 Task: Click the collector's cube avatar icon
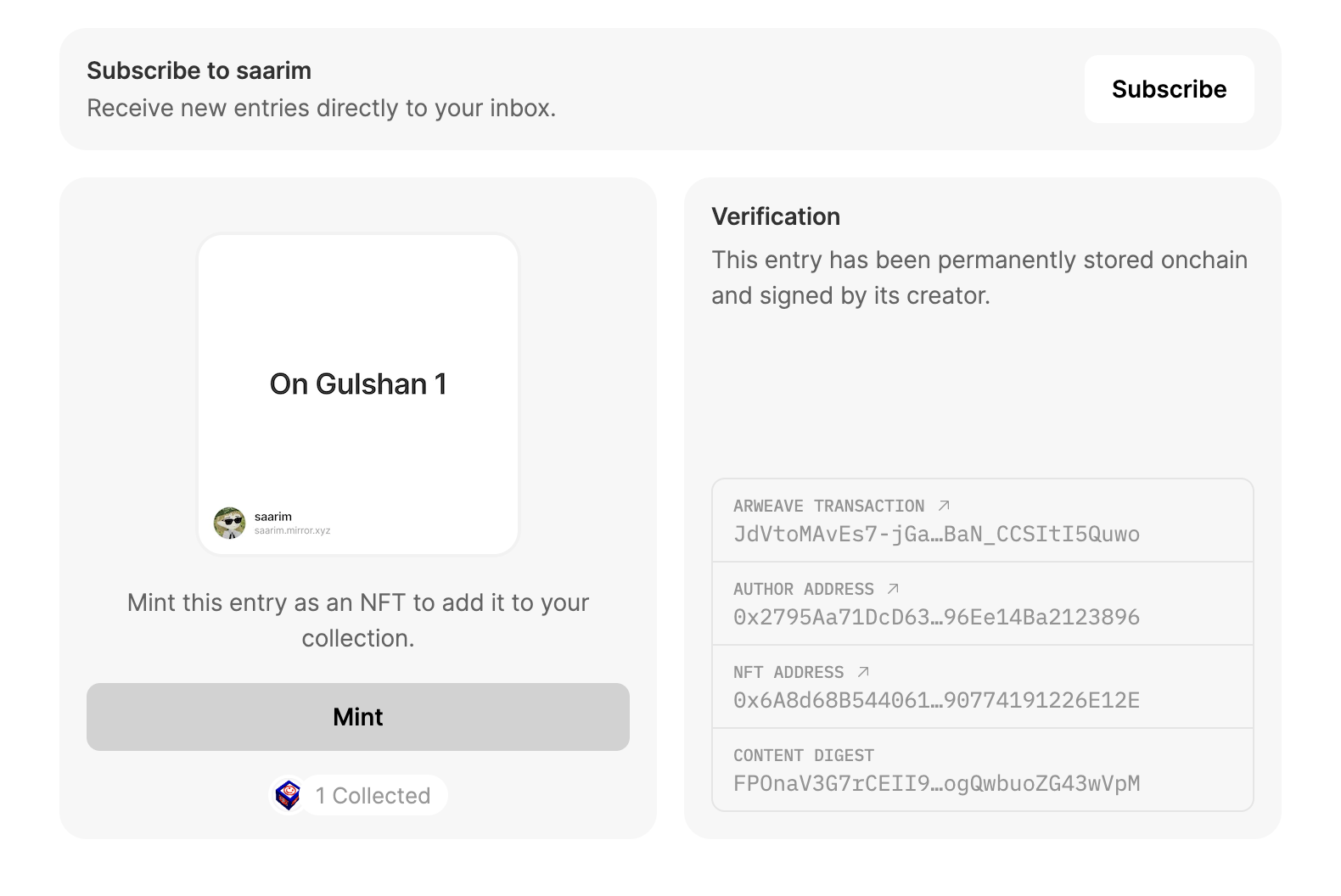[x=289, y=795]
